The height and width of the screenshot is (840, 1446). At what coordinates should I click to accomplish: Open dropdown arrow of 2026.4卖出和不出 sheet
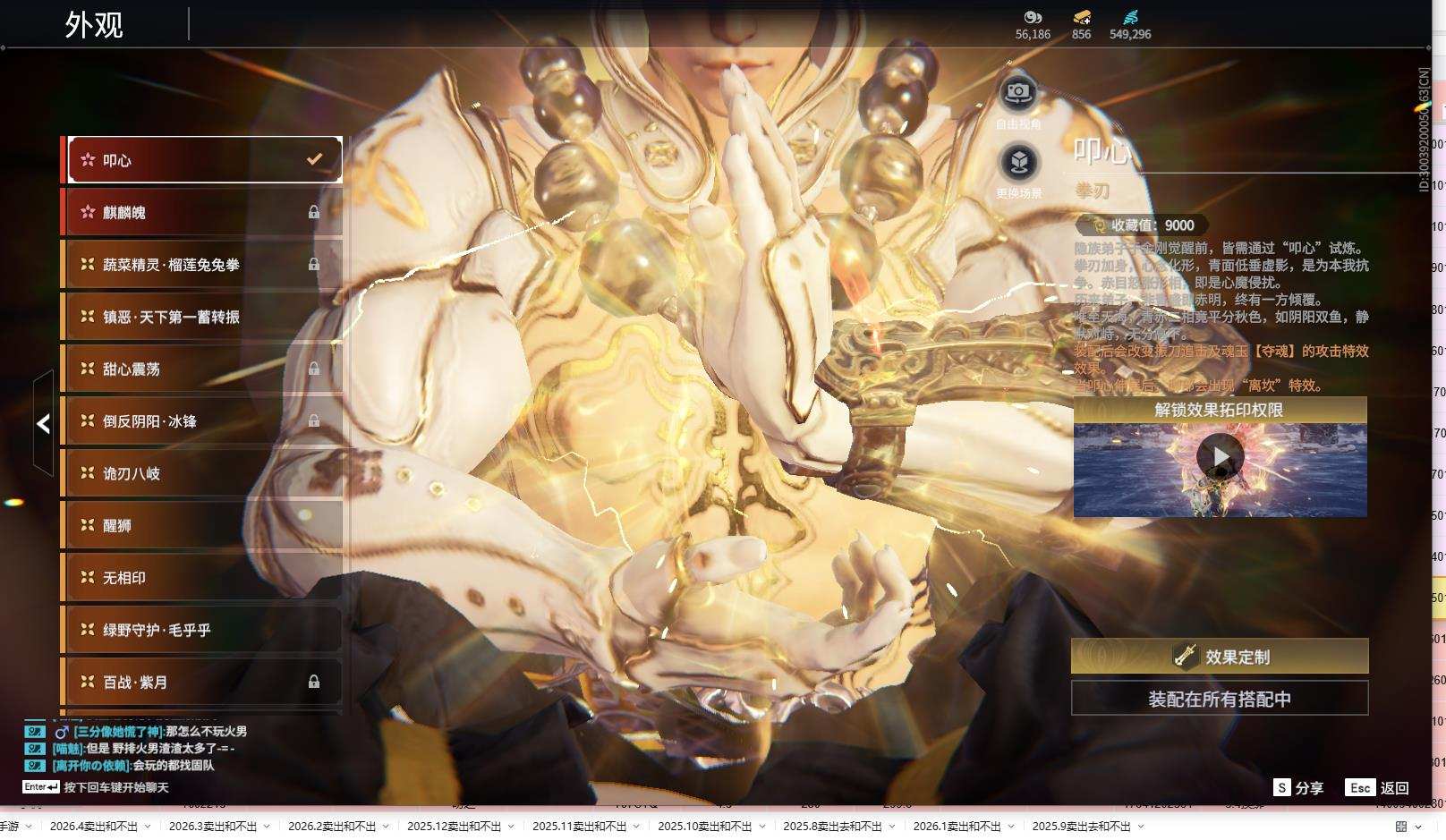pos(148,827)
